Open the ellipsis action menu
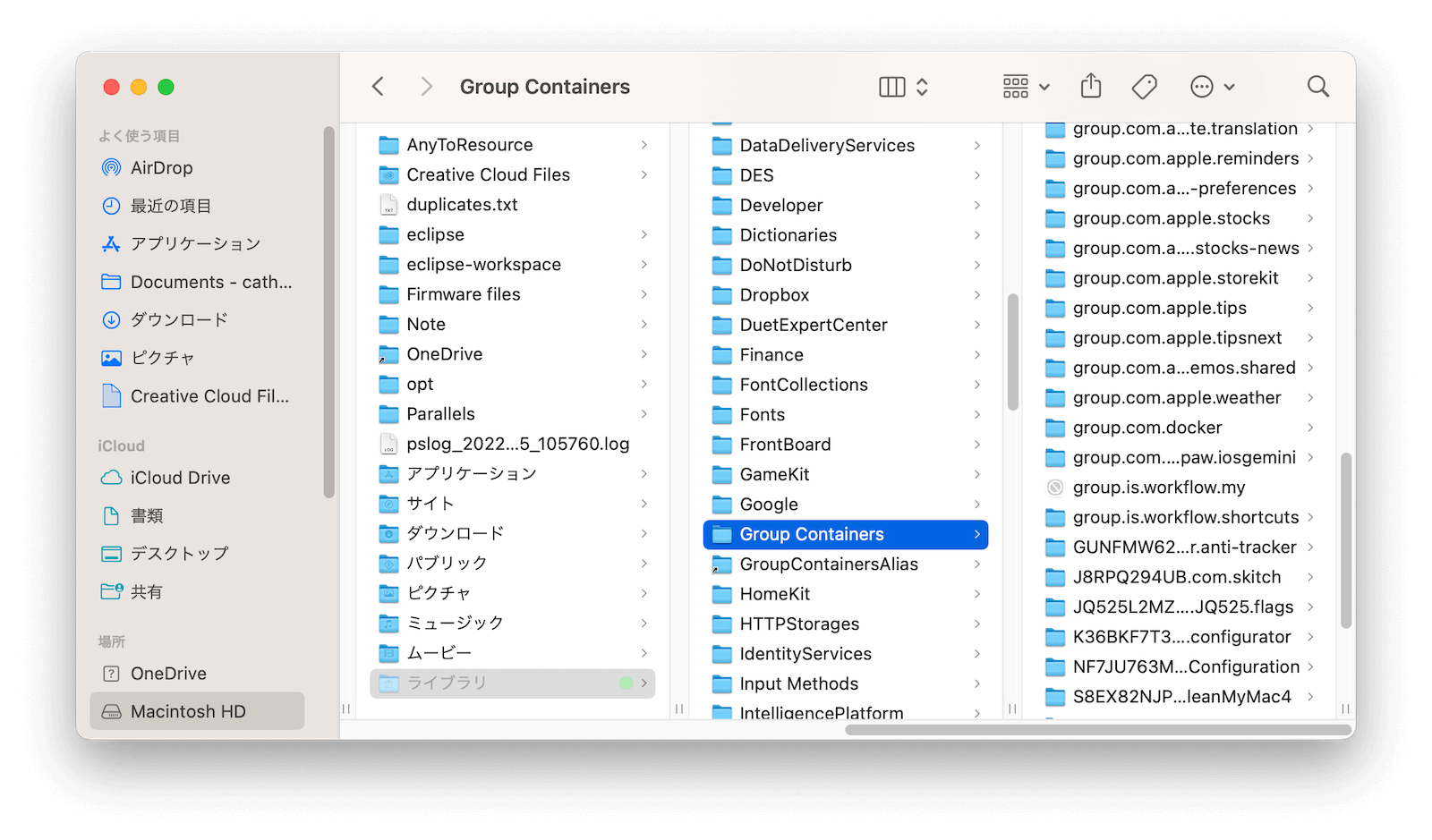The width and height of the screenshot is (1432, 840). pyautogui.click(x=1213, y=87)
